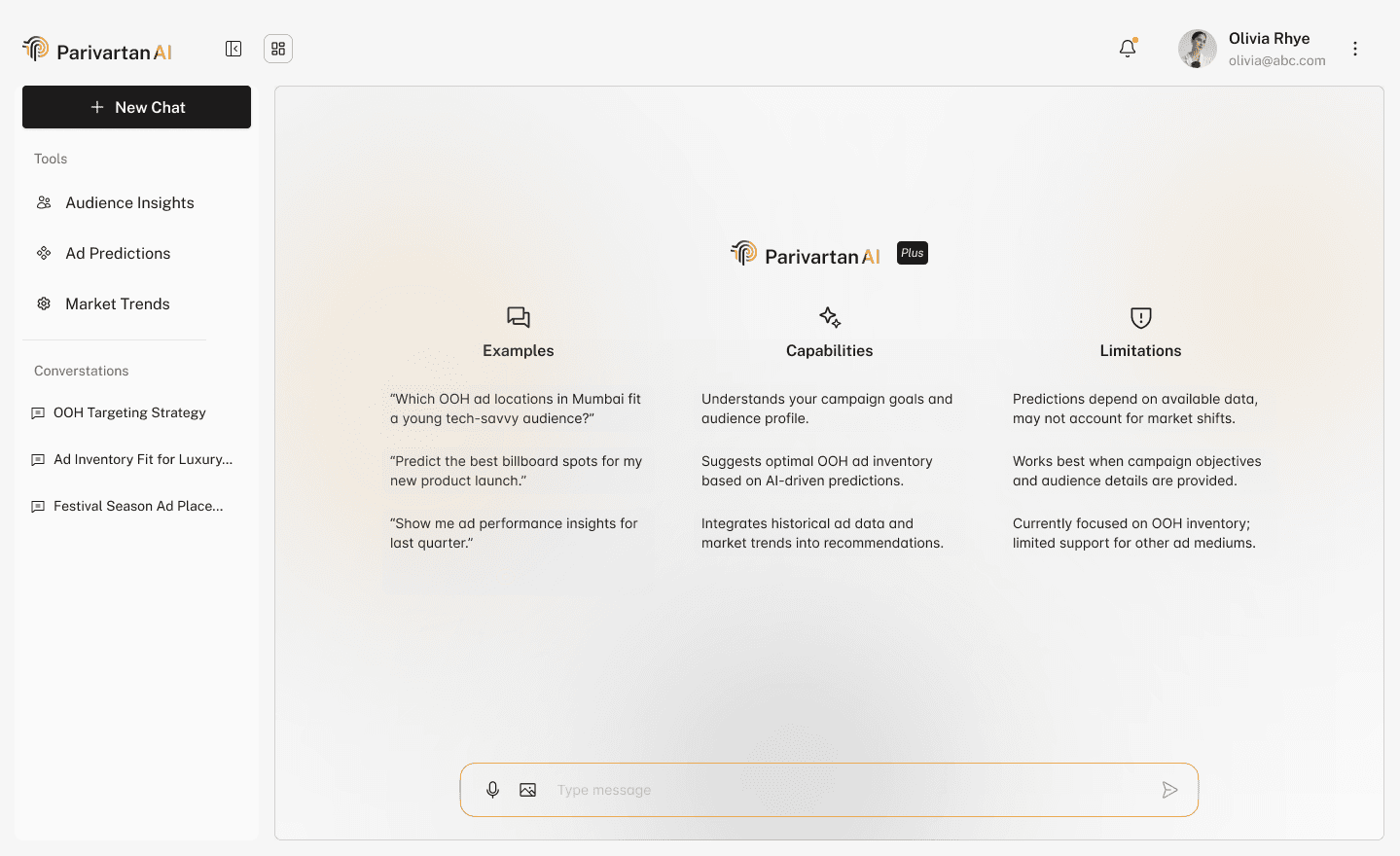Open the grid apps icon
The height and width of the screenshot is (856, 1400).
pyautogui.click(x=278, y=49)
